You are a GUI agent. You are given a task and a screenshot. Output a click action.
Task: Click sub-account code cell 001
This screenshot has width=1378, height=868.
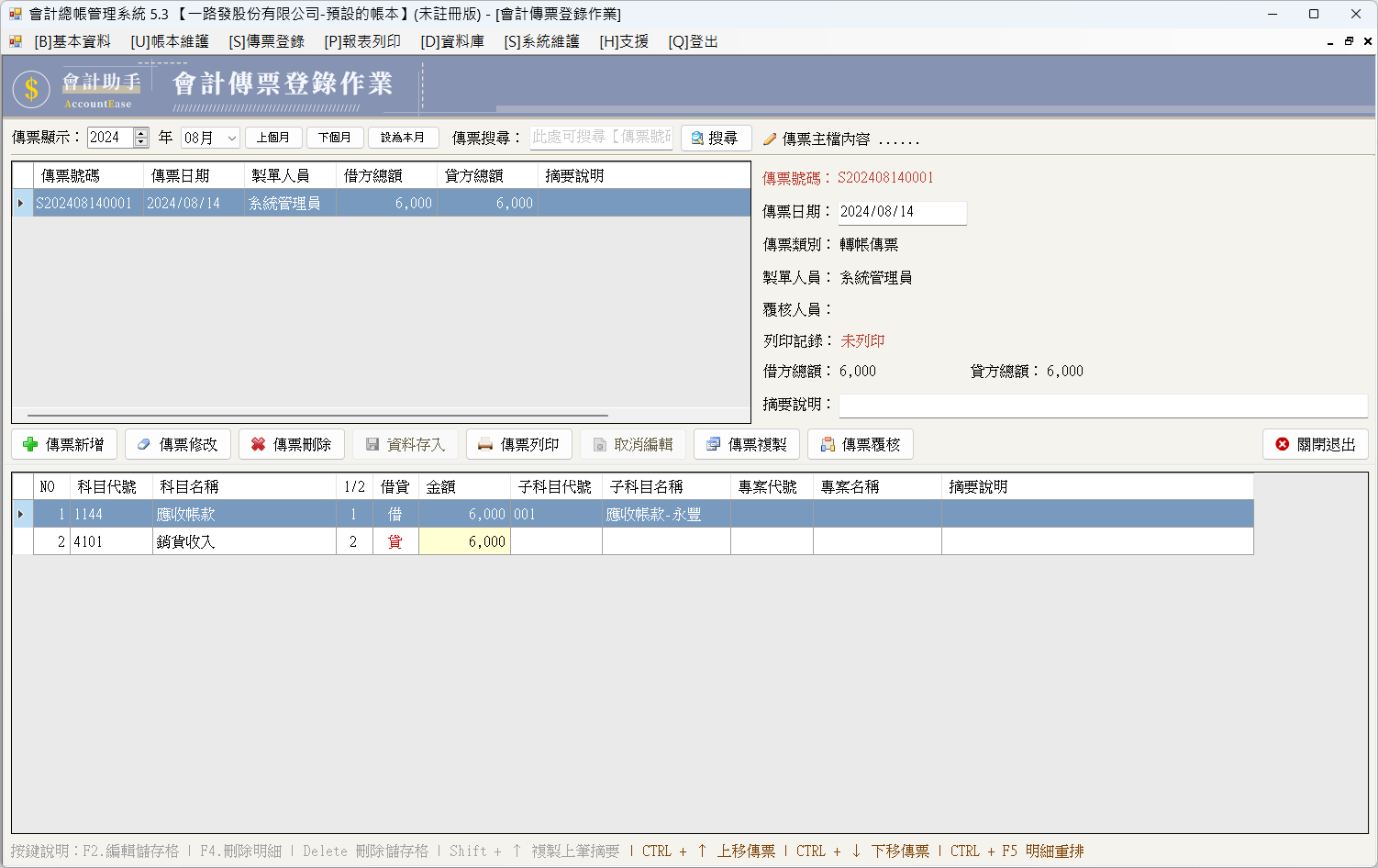point(556,514)
